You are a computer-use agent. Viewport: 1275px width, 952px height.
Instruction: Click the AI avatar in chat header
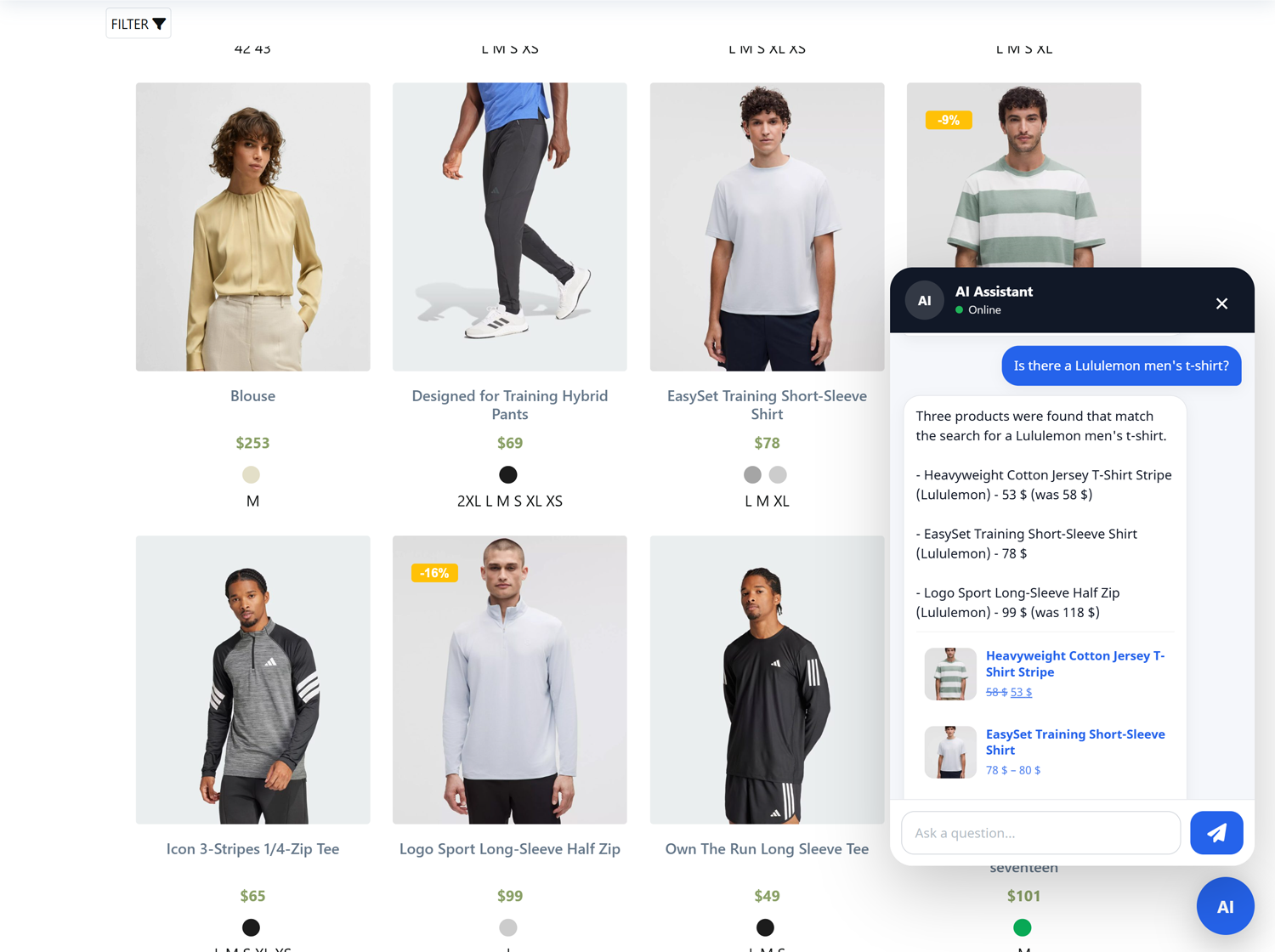click(924, 301)
